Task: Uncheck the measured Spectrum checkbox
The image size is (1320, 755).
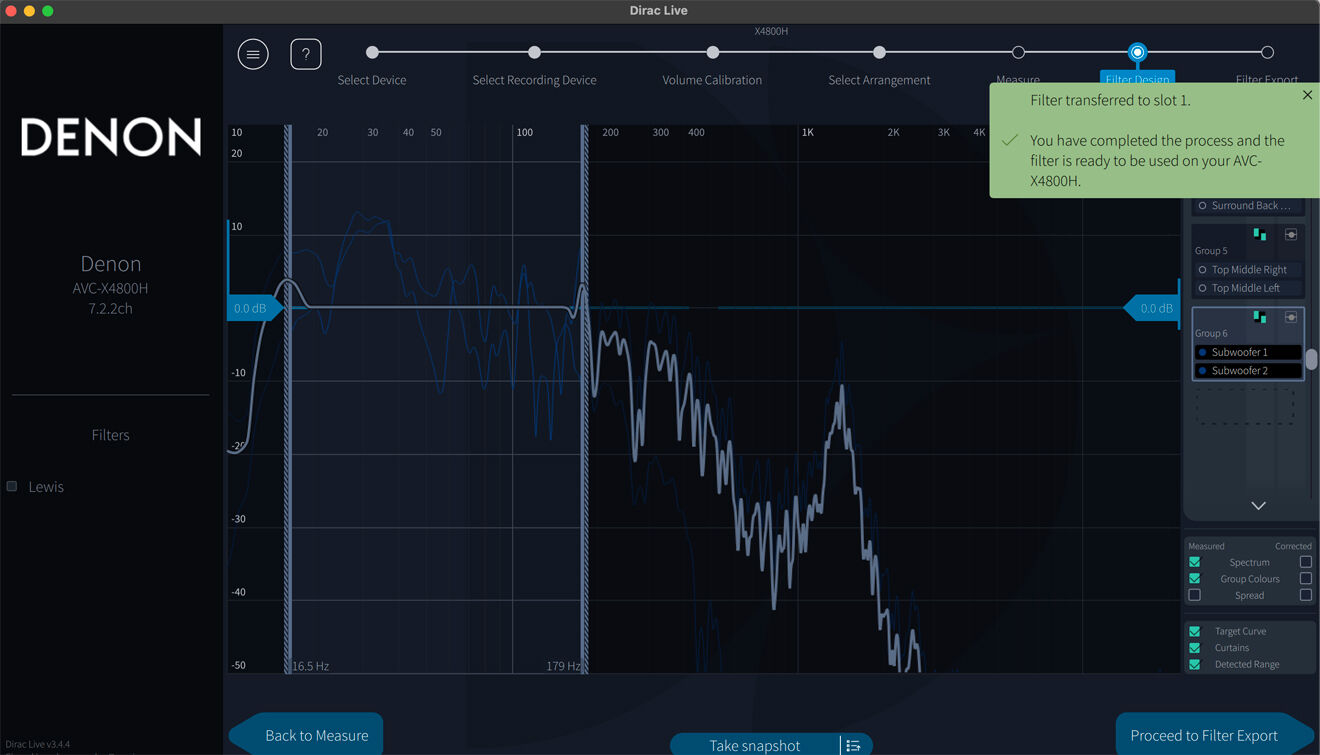Action: pos(1194,562)
